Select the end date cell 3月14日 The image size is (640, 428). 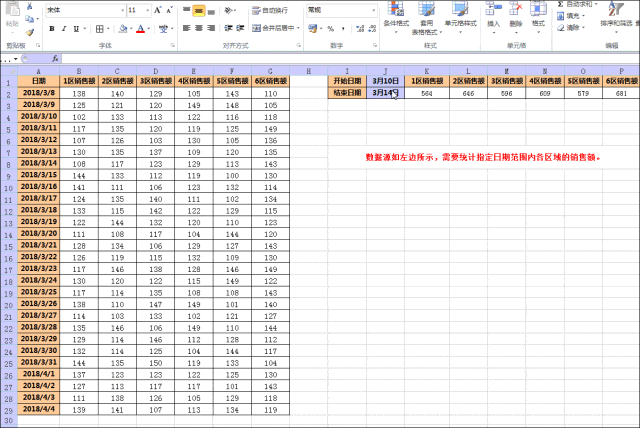385,93
